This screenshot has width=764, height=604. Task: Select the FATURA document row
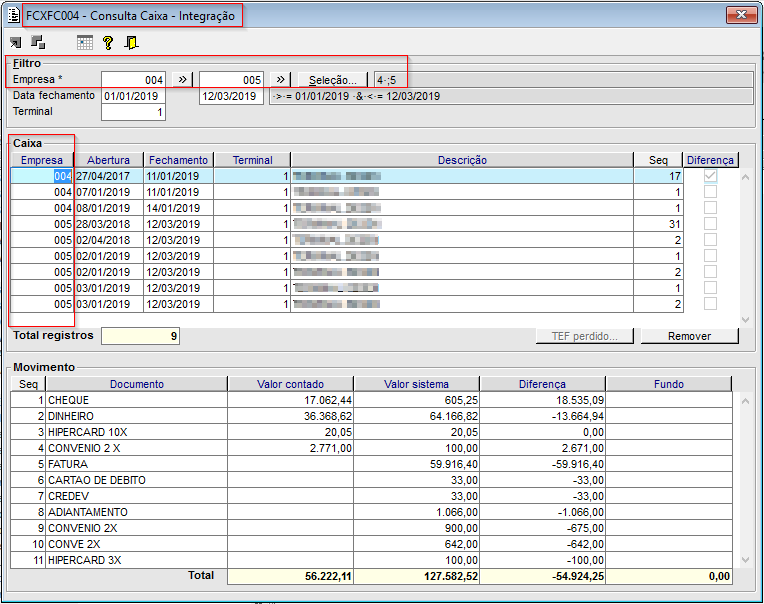(x=371, y=464)
